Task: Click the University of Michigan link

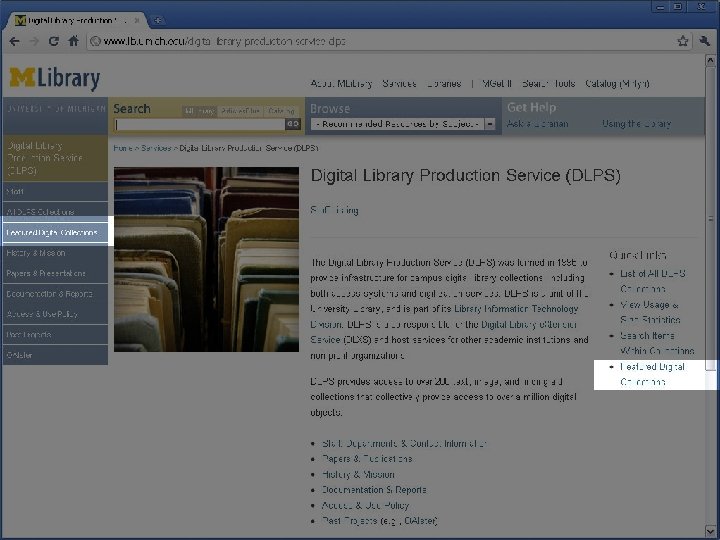Action: 56,109
